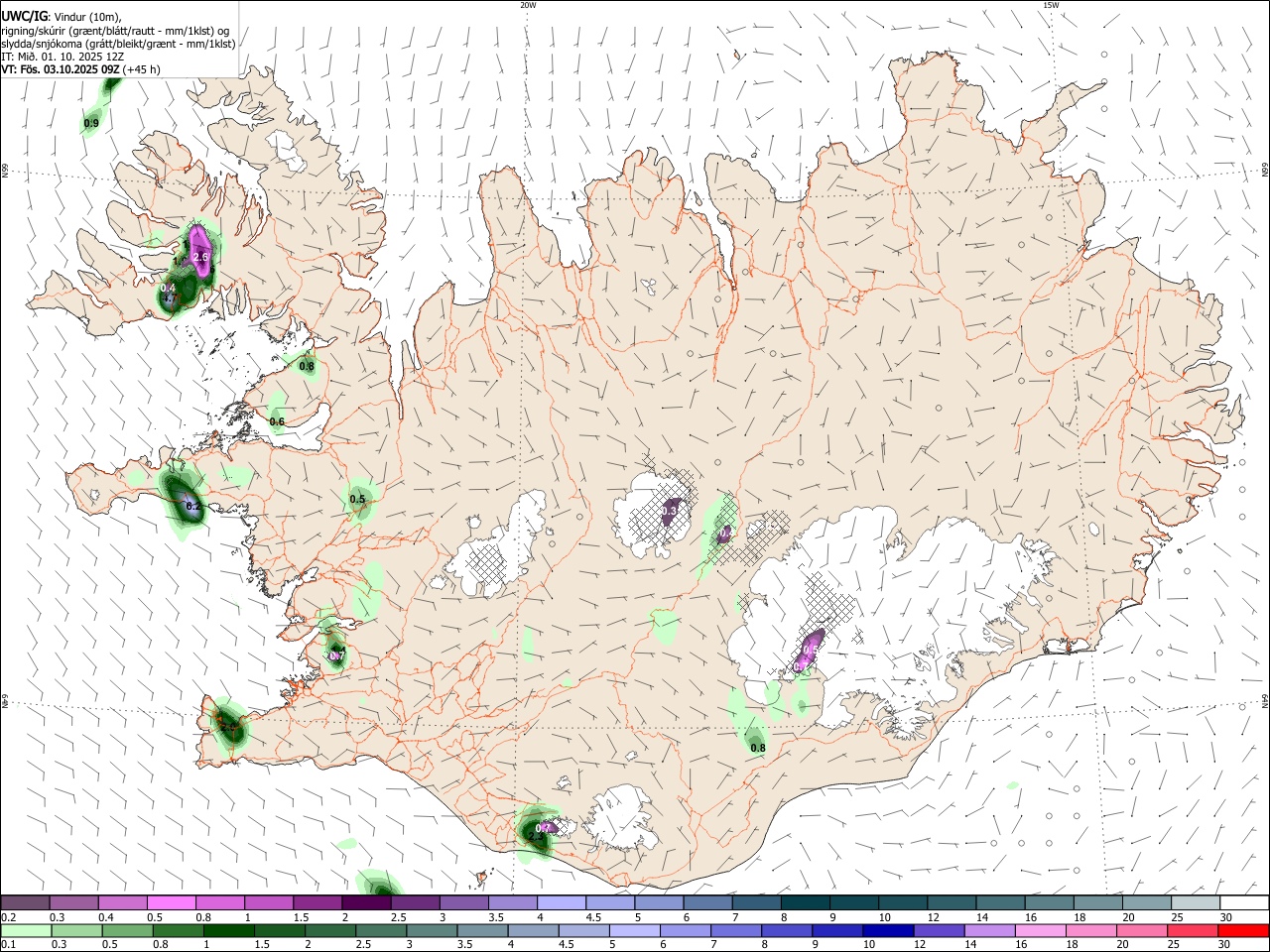Click the 'rigning/skúrir' legend description line

pyautogui.click(x=115, y=31)
